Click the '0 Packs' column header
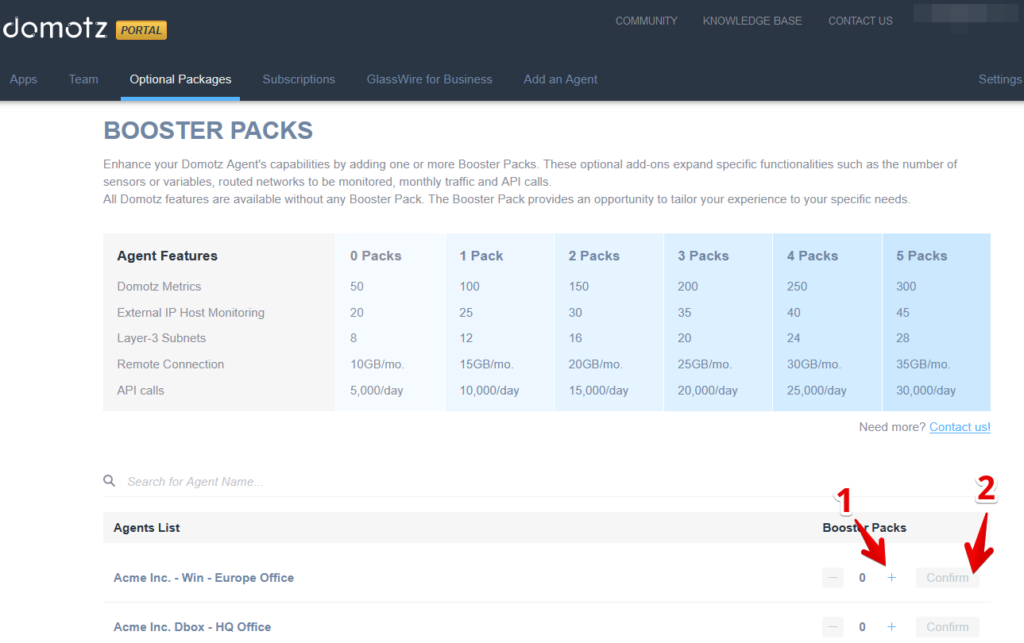The image size is (1024, 643). point(376,256)
